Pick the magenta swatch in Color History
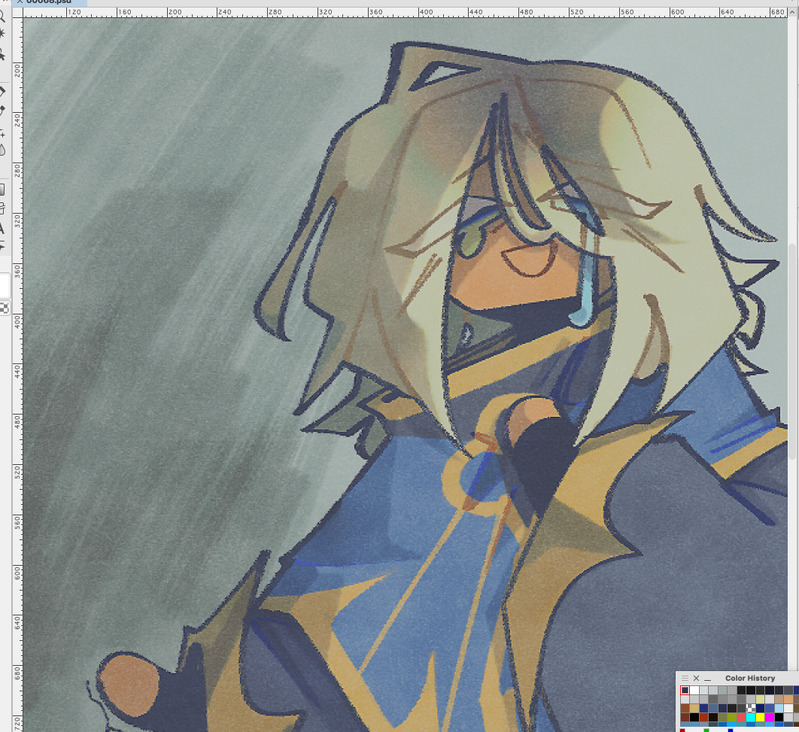The height and width of the screenshot is (732, 799). tap(769, 717)
